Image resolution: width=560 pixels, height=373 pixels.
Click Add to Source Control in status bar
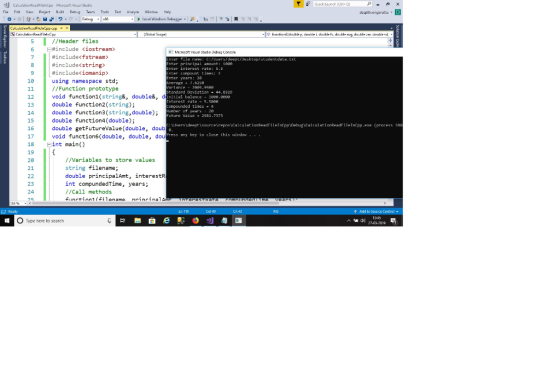tap(376, 212)
